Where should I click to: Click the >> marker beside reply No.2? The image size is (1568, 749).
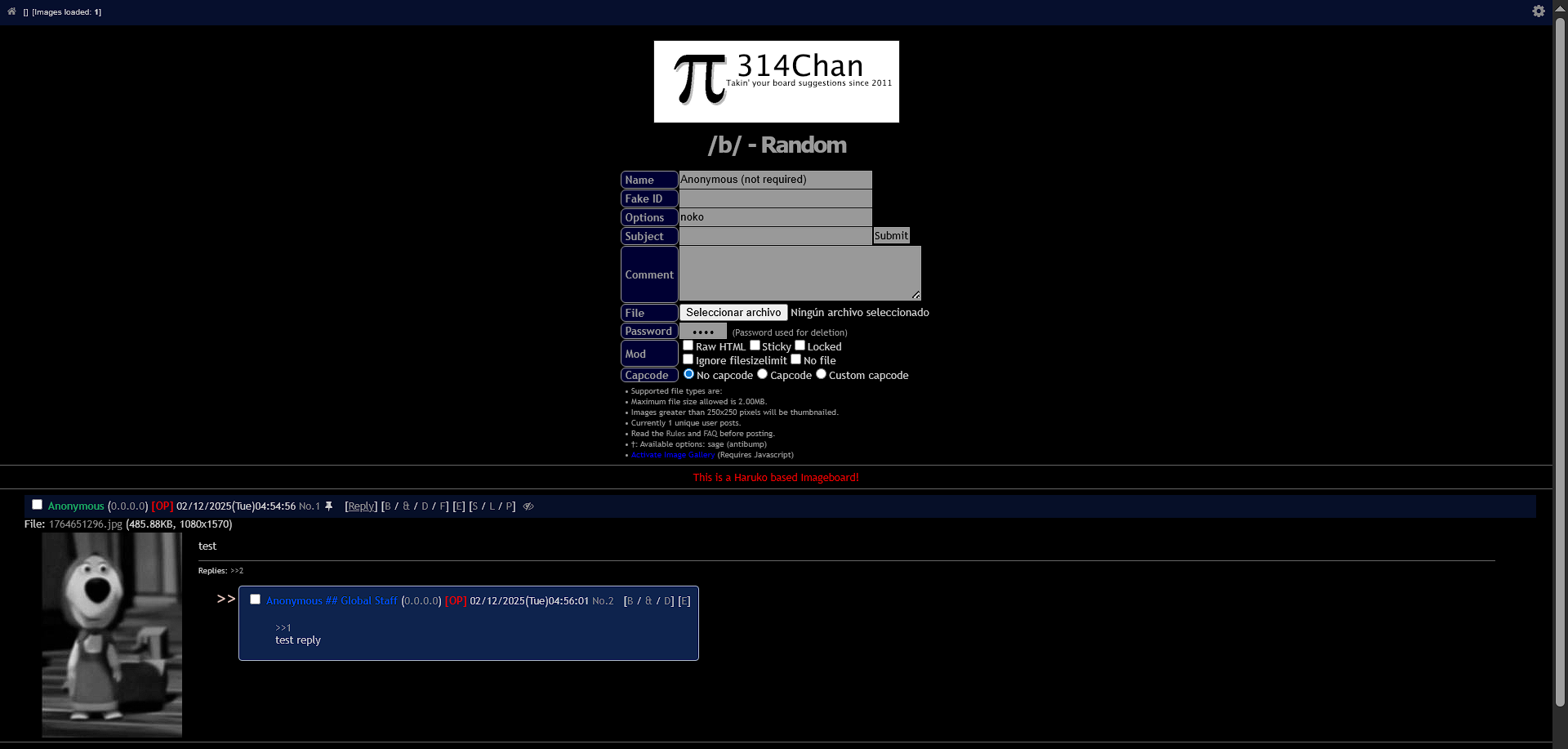225,600
